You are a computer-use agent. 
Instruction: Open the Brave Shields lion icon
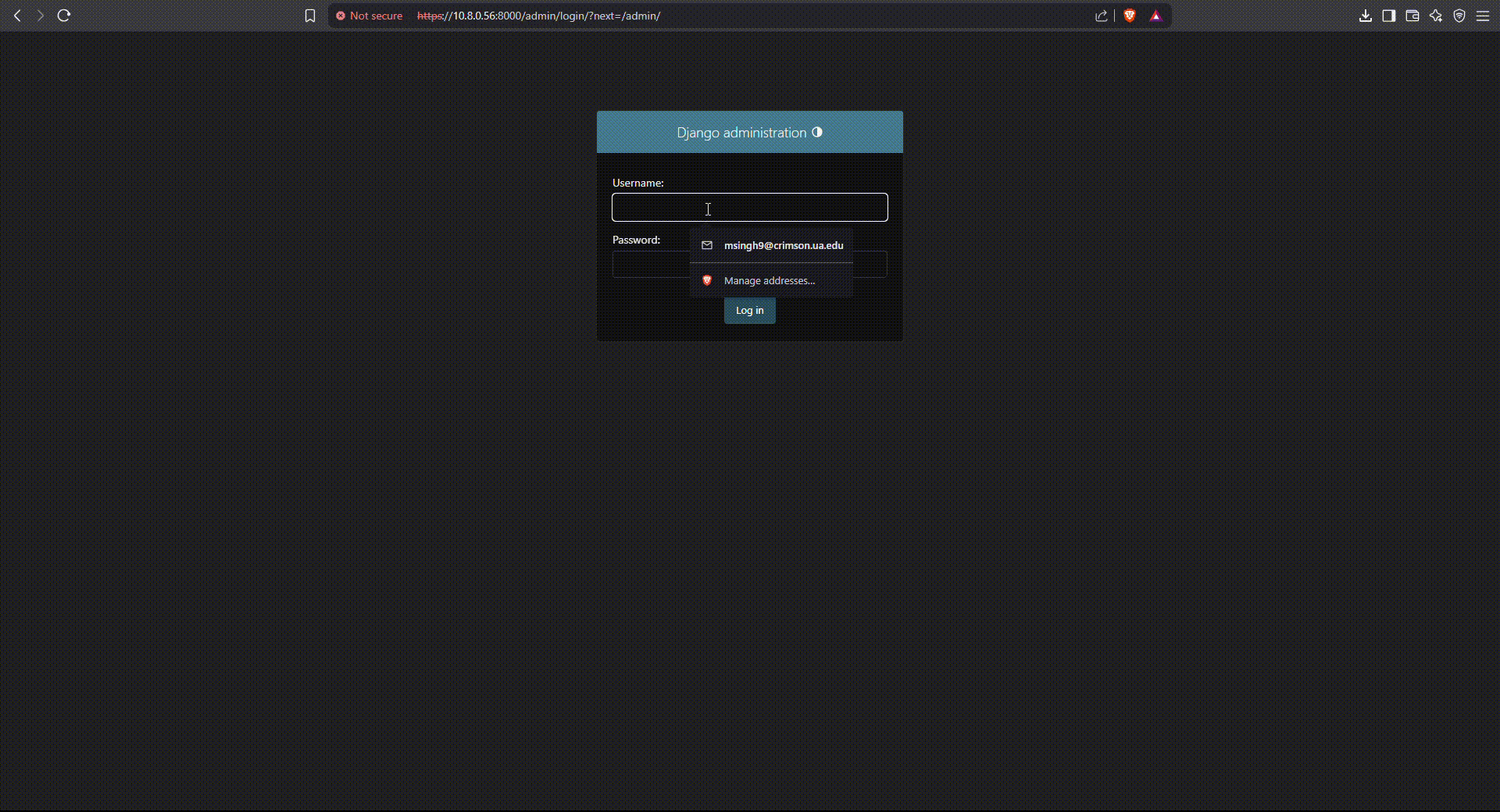1130,16
